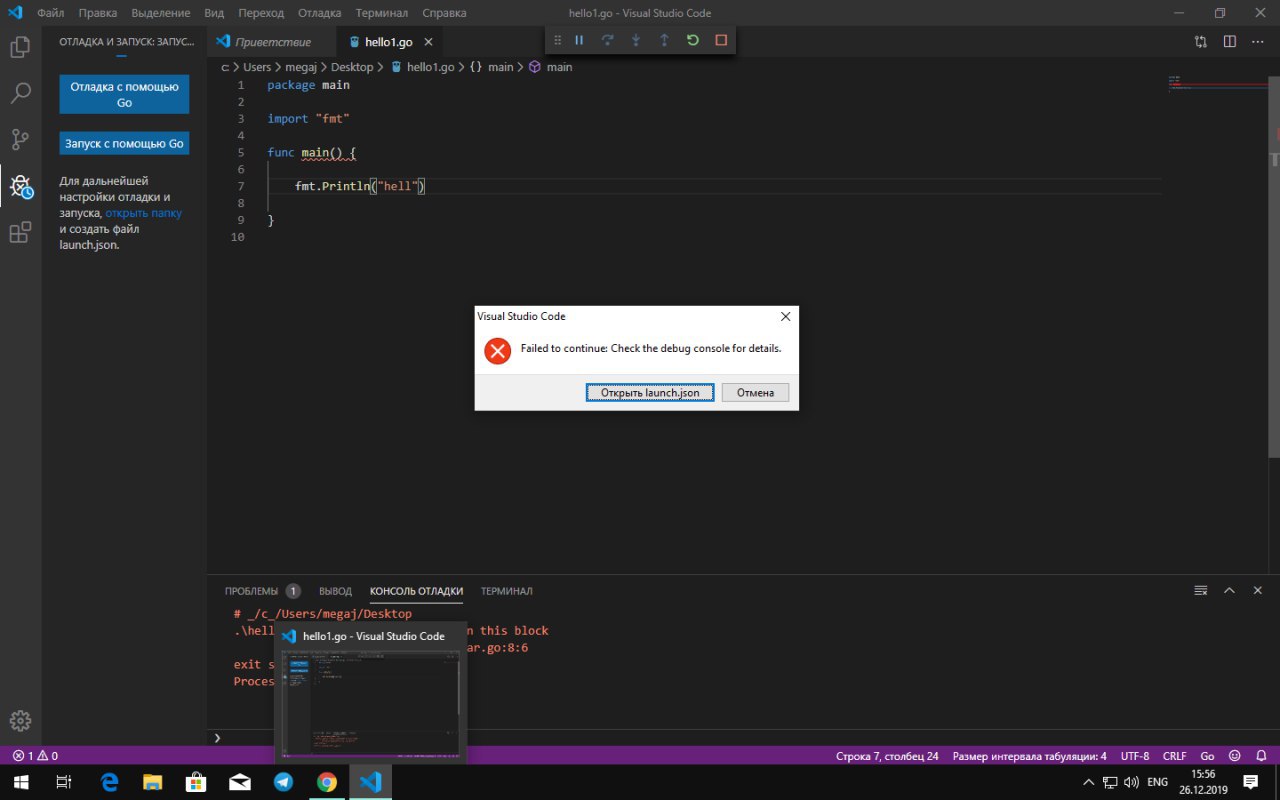This screenshot has height=800, width=1280.
Task: Open the Вид menu
Action: tap(214, 13)
